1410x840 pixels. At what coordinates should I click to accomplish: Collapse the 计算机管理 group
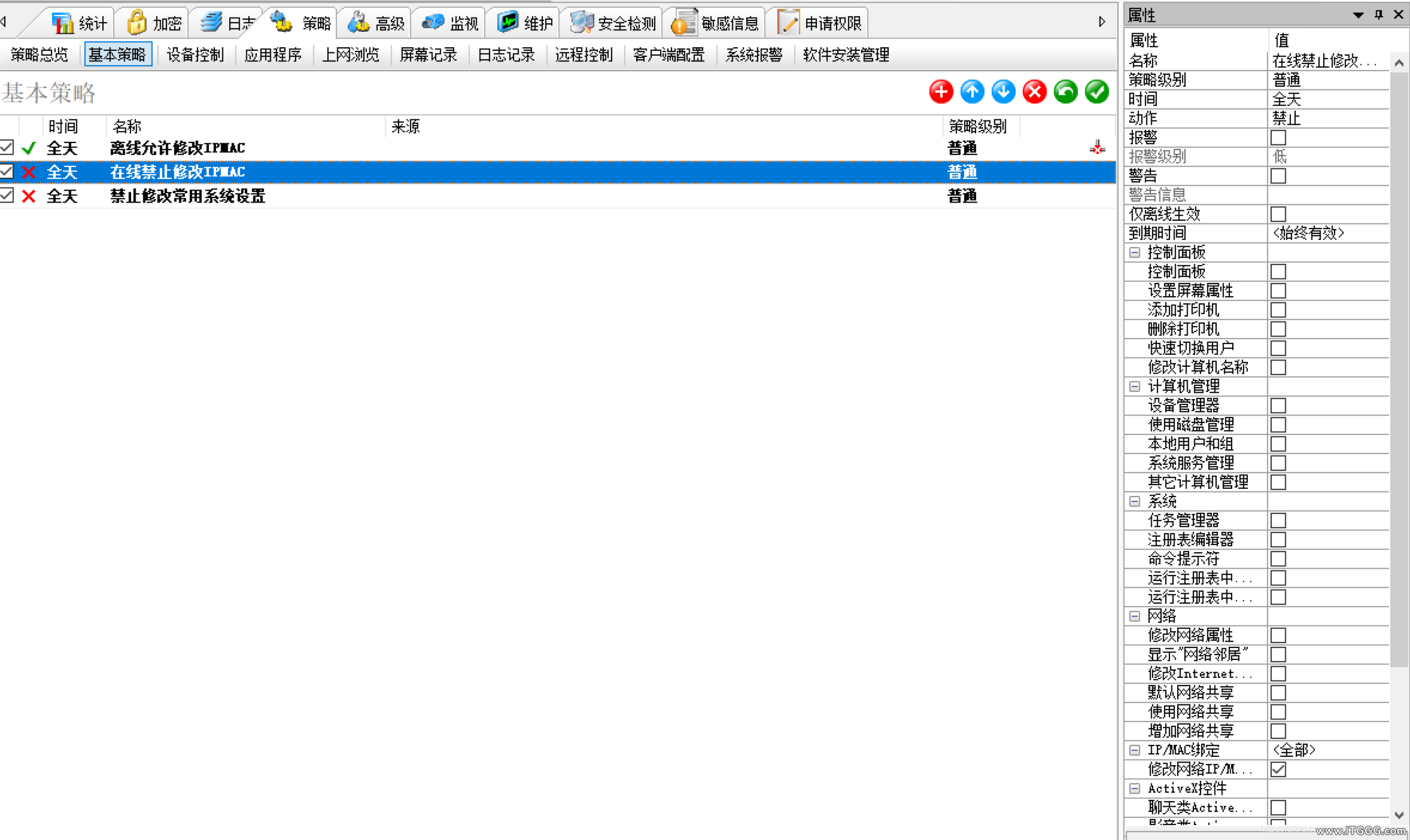pos(1134,386)
